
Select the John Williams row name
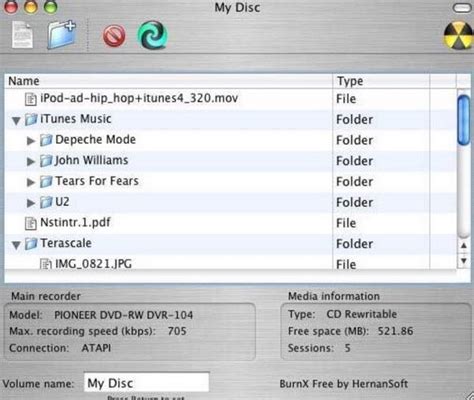click(91, 160)
